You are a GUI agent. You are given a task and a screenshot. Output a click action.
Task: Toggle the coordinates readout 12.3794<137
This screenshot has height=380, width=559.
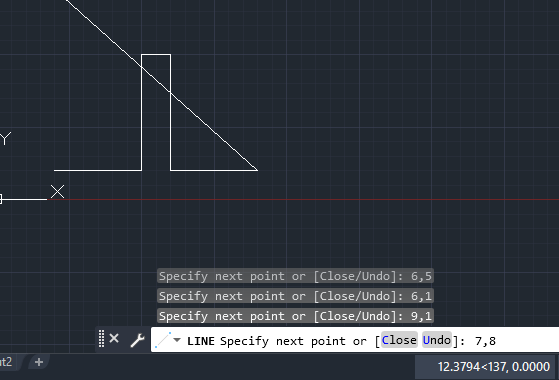coord(494,367)
